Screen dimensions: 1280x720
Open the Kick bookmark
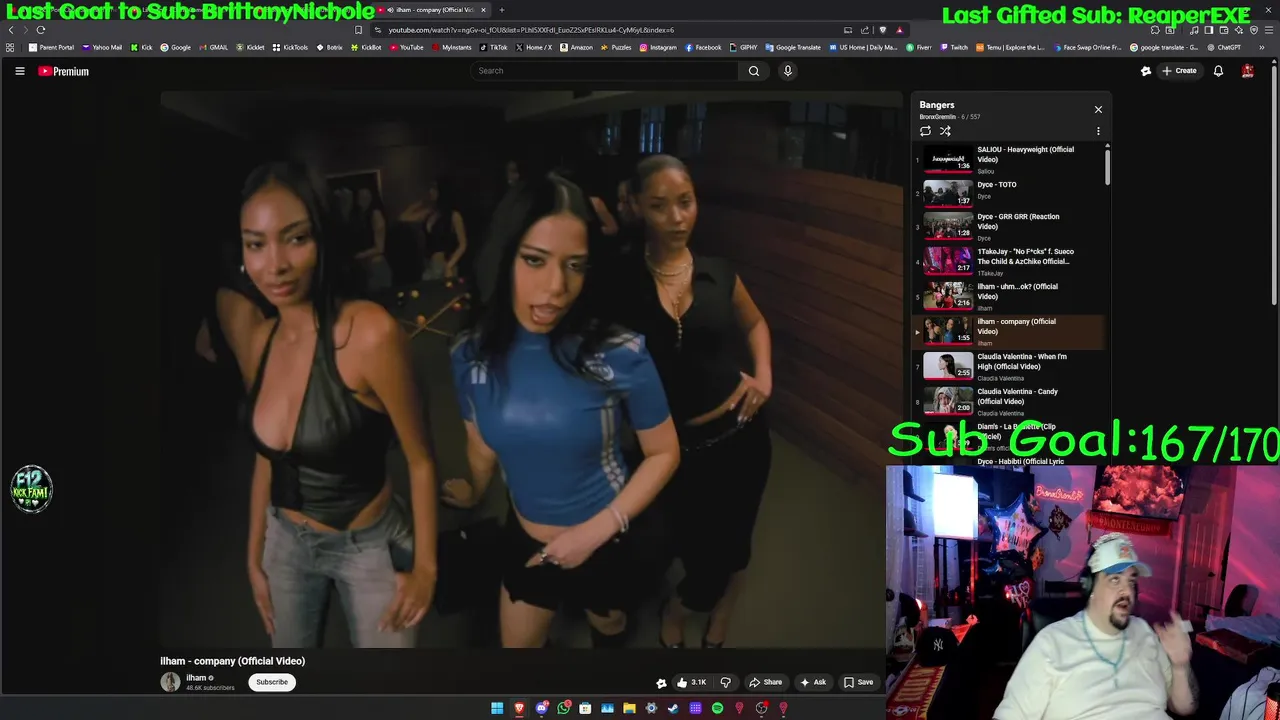(x=140, y=47)
